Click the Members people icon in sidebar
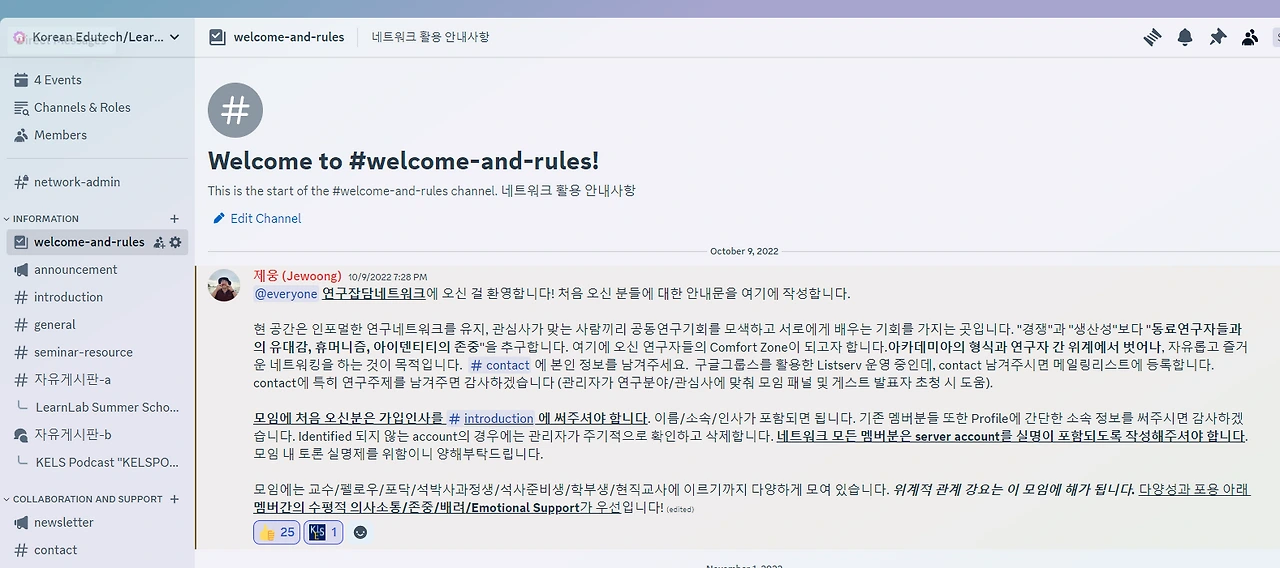Image resolution: width=1280 pixels, height=568 pixels. click(21, 135)
